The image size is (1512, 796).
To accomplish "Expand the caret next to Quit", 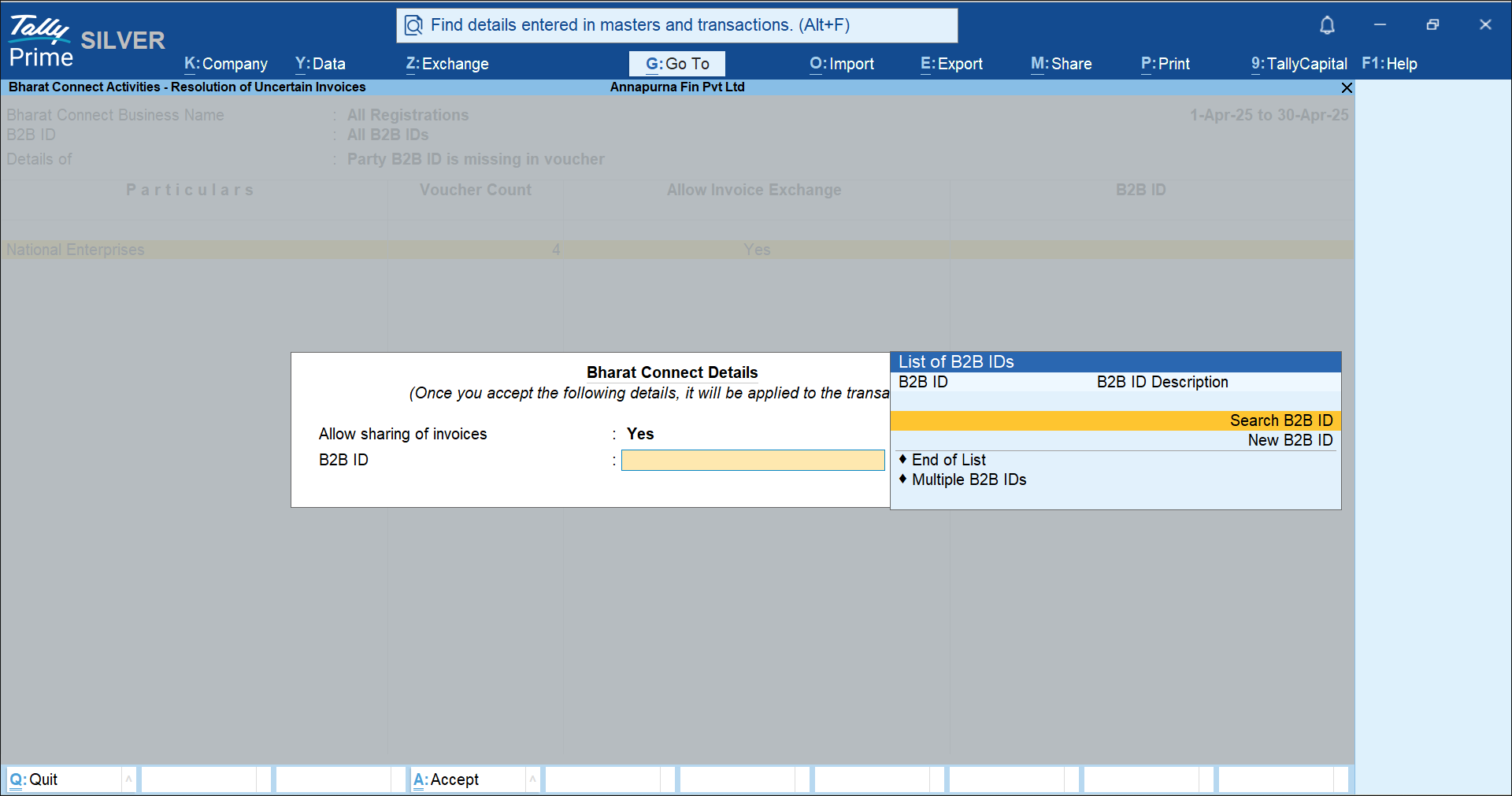I will click(x=128, y=779).
